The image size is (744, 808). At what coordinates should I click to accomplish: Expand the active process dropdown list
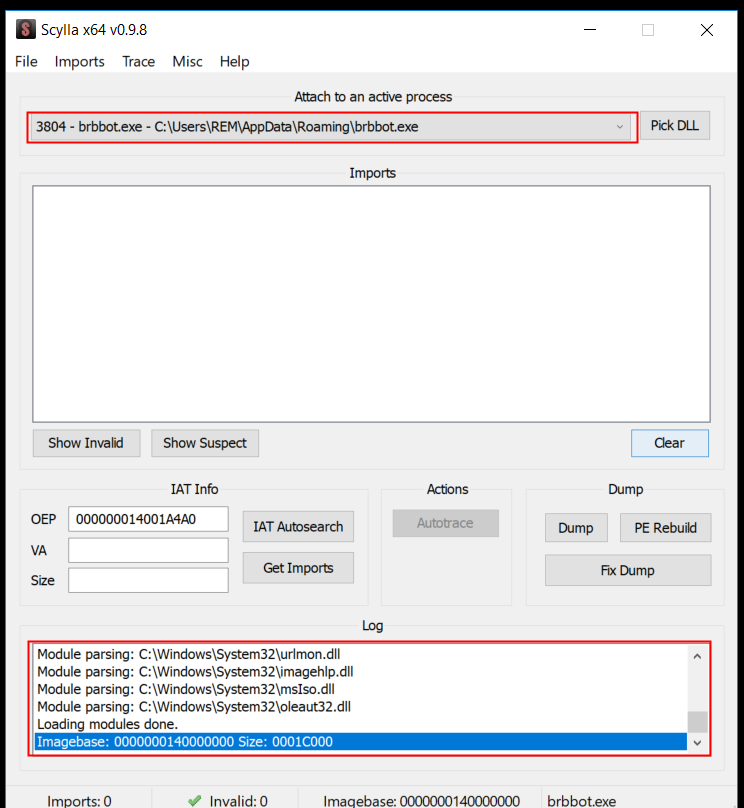point(619,127)
